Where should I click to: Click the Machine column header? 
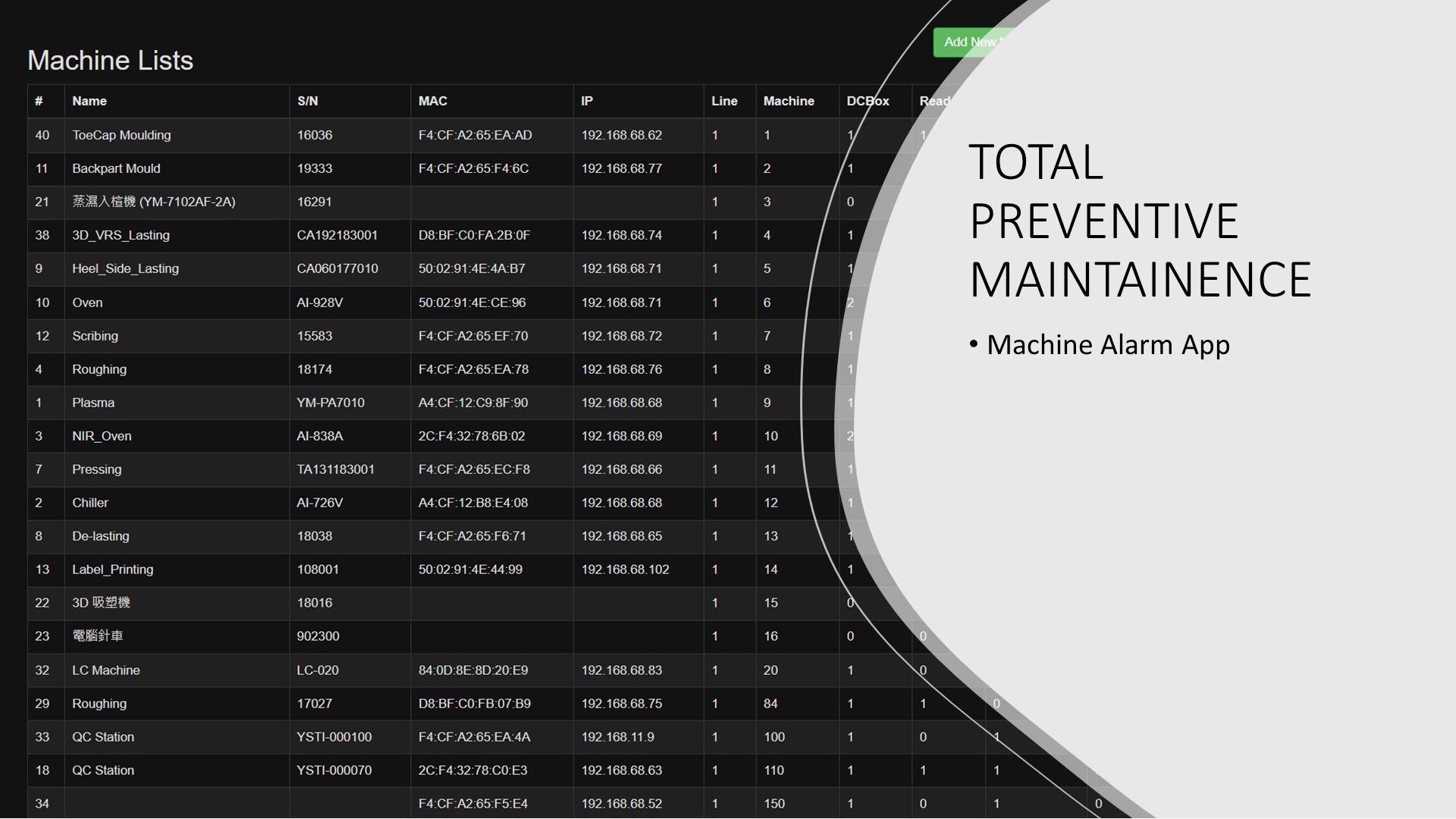click(x=788, y=101)
